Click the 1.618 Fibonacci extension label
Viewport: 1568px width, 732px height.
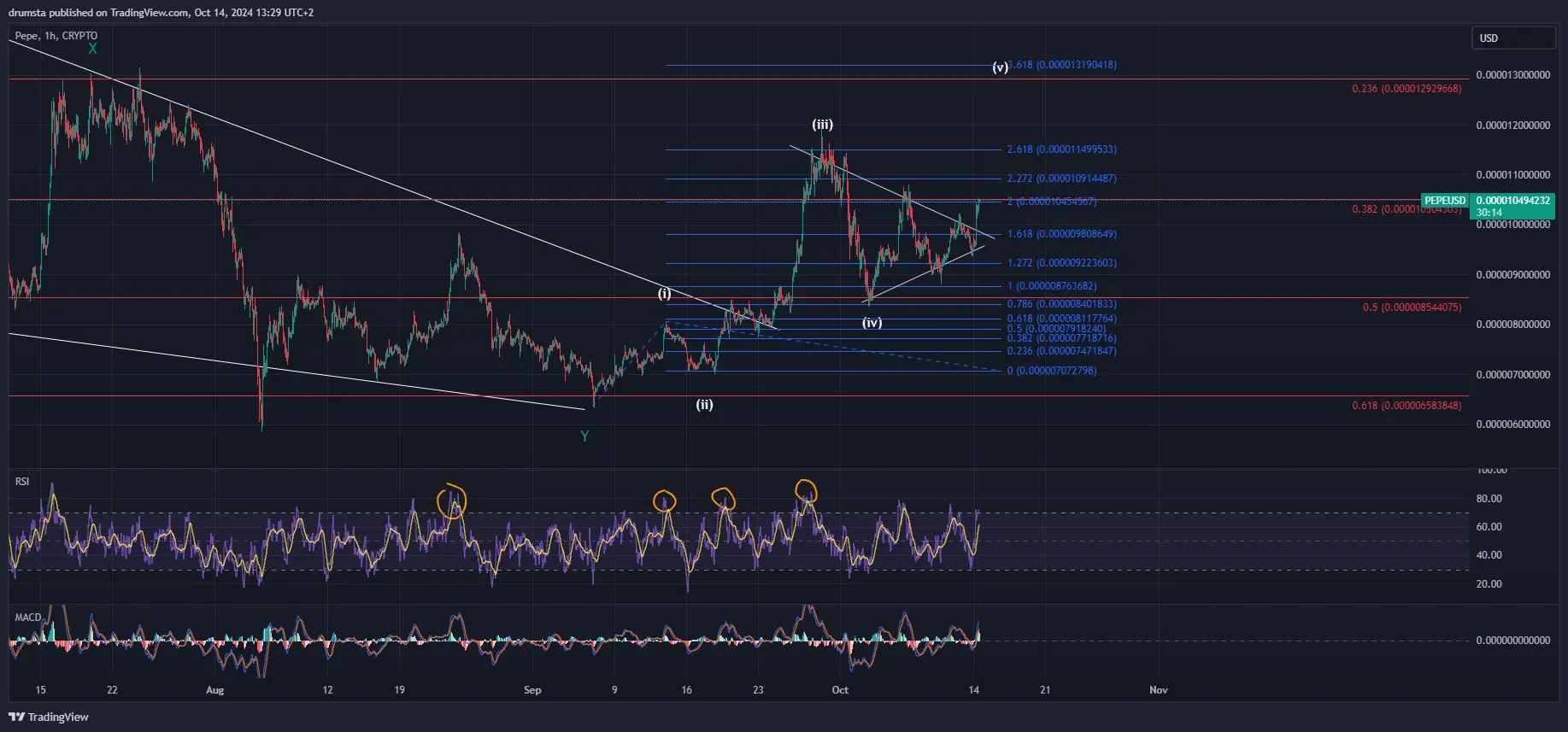[x=1061, y=234]
